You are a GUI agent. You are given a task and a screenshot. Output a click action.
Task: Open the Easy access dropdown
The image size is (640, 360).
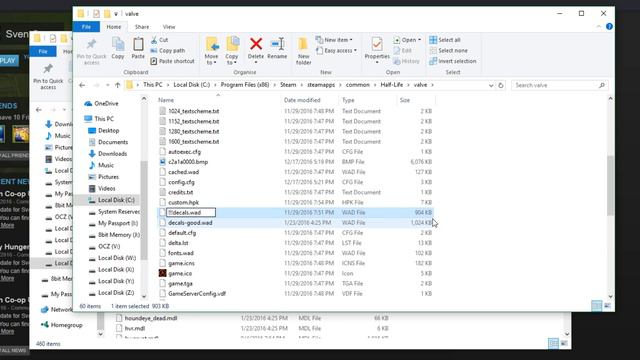point(336,51)
